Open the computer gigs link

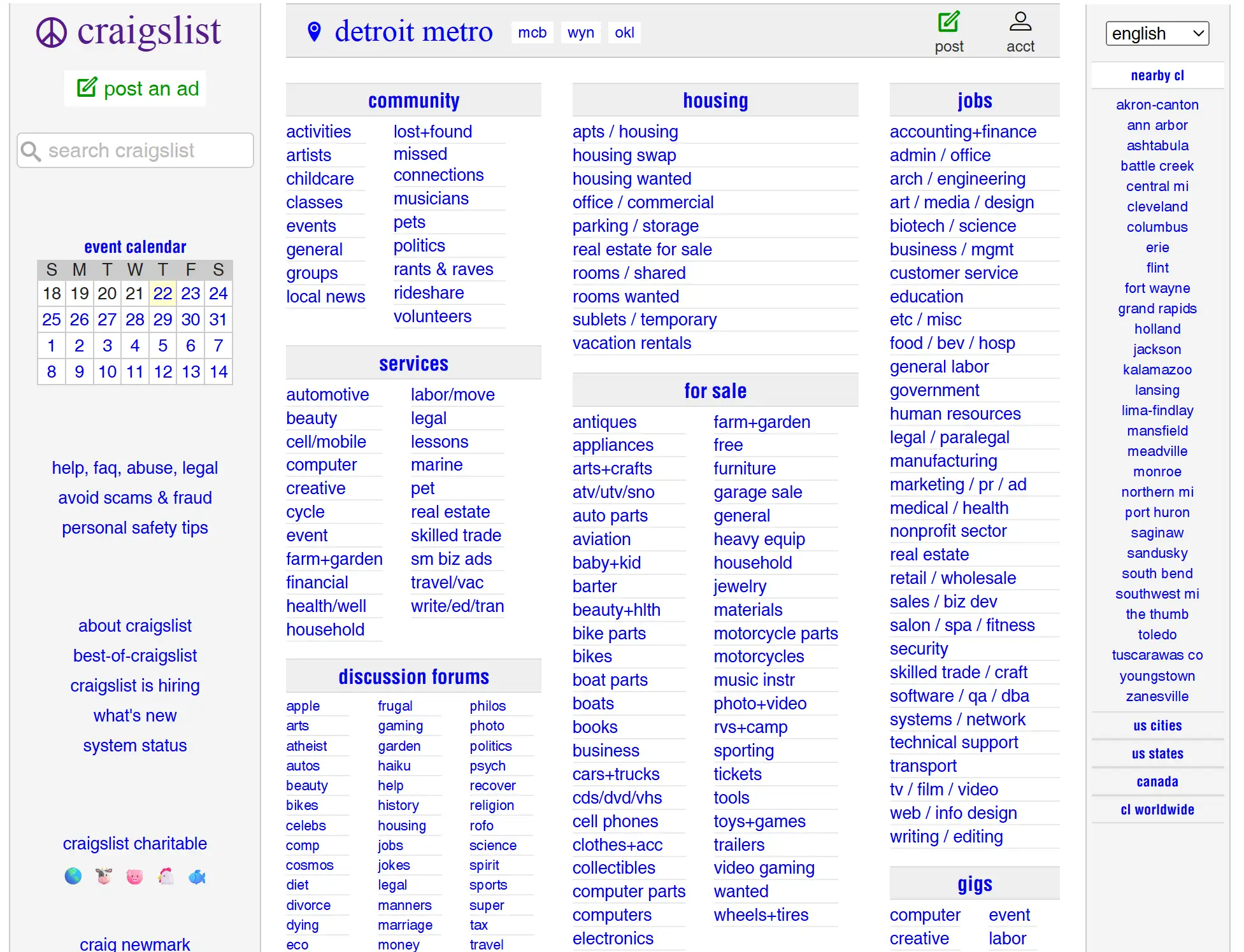click(925, 914)
